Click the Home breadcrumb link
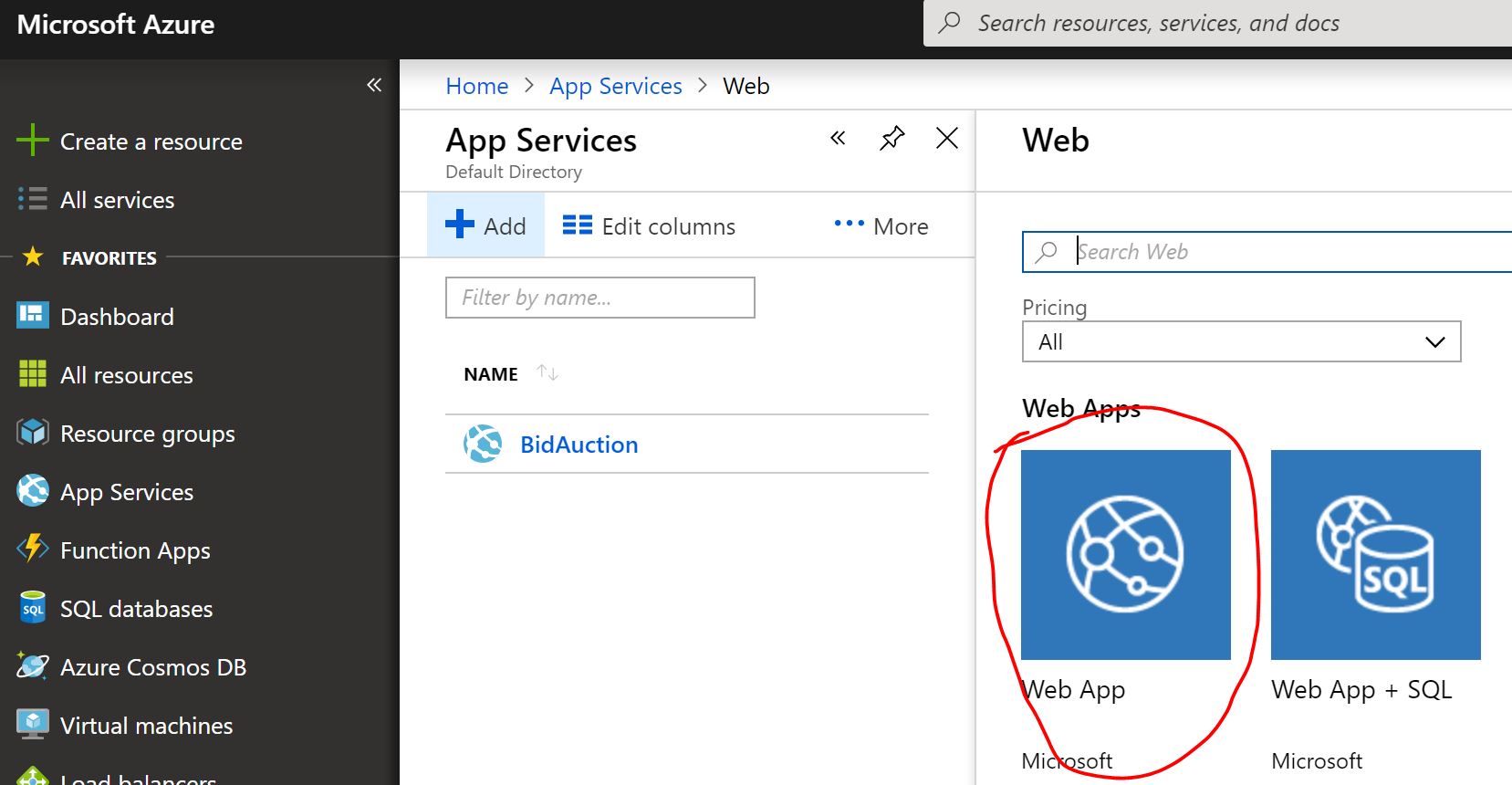Viewport: 1512px width, 785px height. (477, 86)
